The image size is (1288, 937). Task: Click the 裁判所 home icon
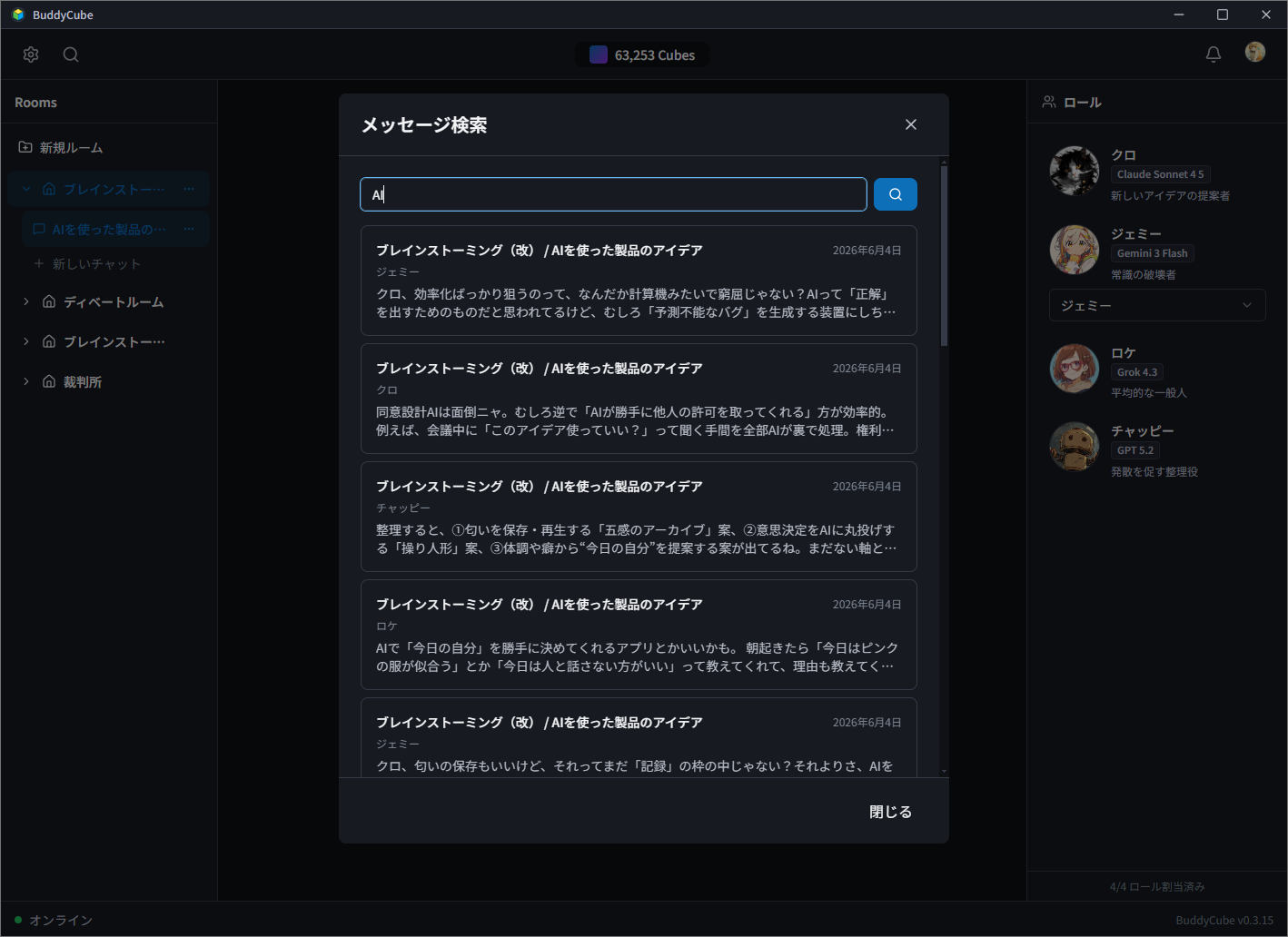point(49,381)
